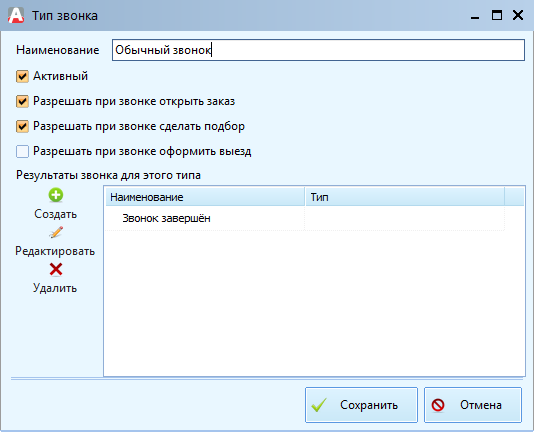Viewport: 534px width, 432px height.
Task: Click the red prohibition icon on Отмена
Action: (438, 405)
